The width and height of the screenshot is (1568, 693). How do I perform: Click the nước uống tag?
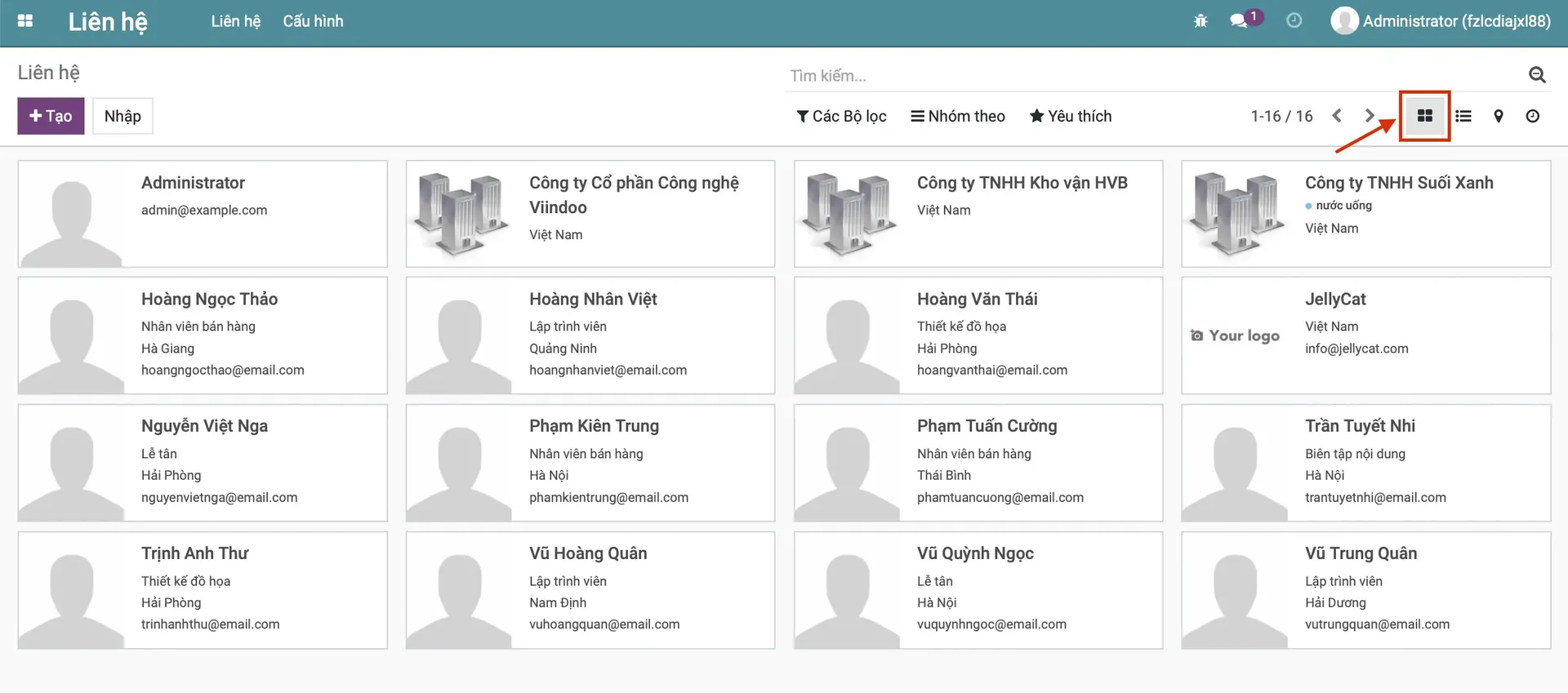click(x=1339, y=206)
